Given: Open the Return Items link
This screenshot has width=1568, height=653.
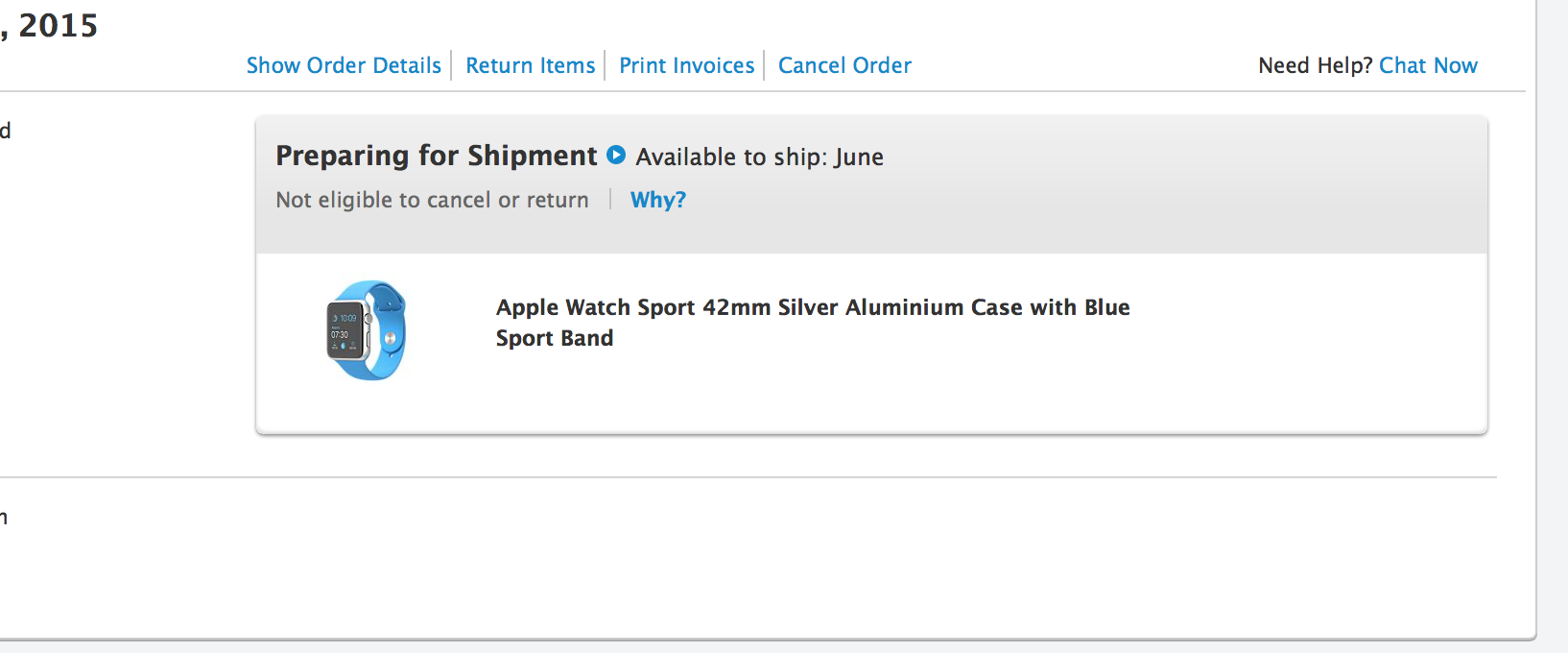Looking at the screenshot, I should click(531, 65).
